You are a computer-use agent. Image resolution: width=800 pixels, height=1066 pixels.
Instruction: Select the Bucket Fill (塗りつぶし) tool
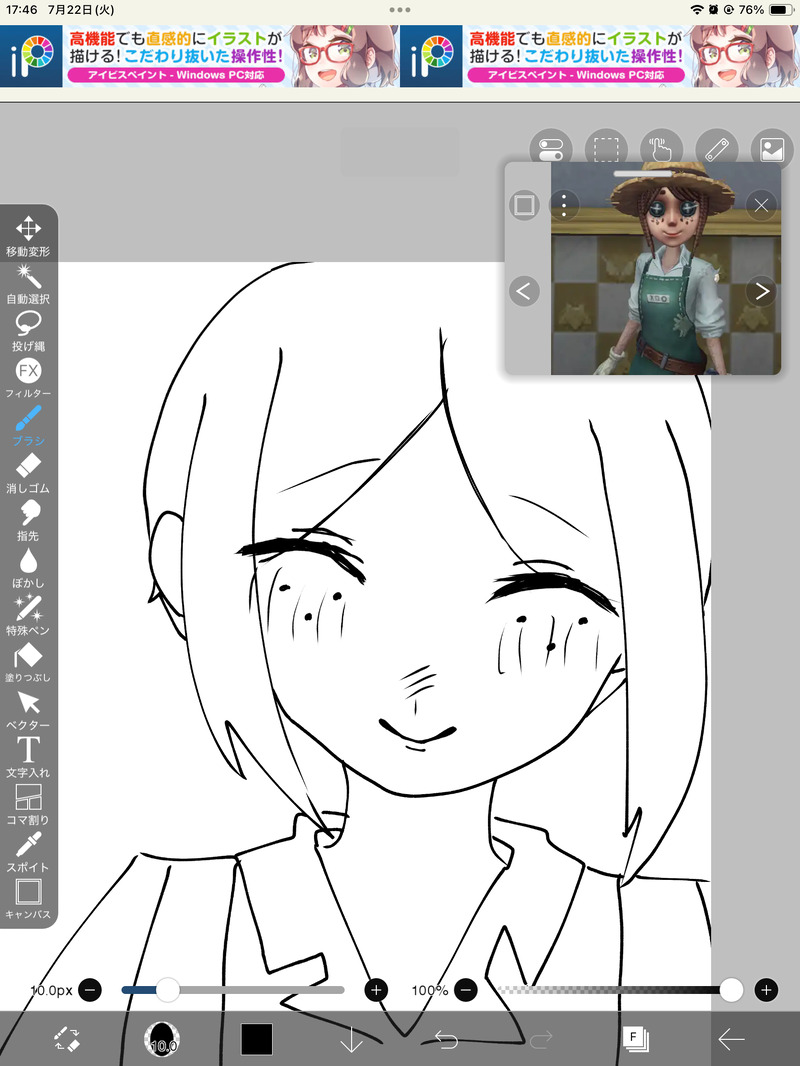tap(28, 662)
